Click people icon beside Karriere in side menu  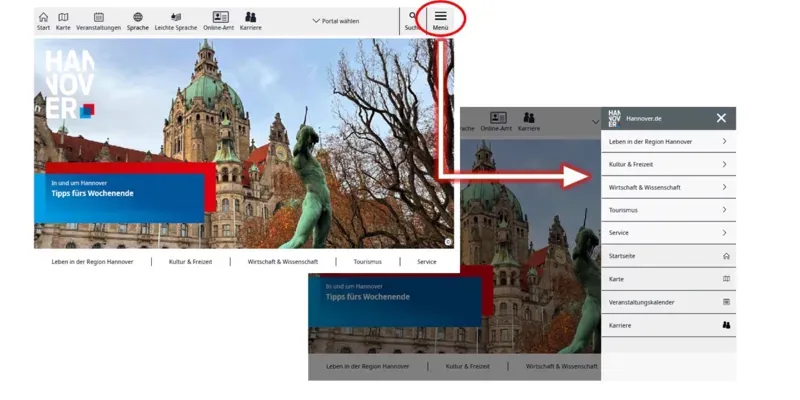727,325
